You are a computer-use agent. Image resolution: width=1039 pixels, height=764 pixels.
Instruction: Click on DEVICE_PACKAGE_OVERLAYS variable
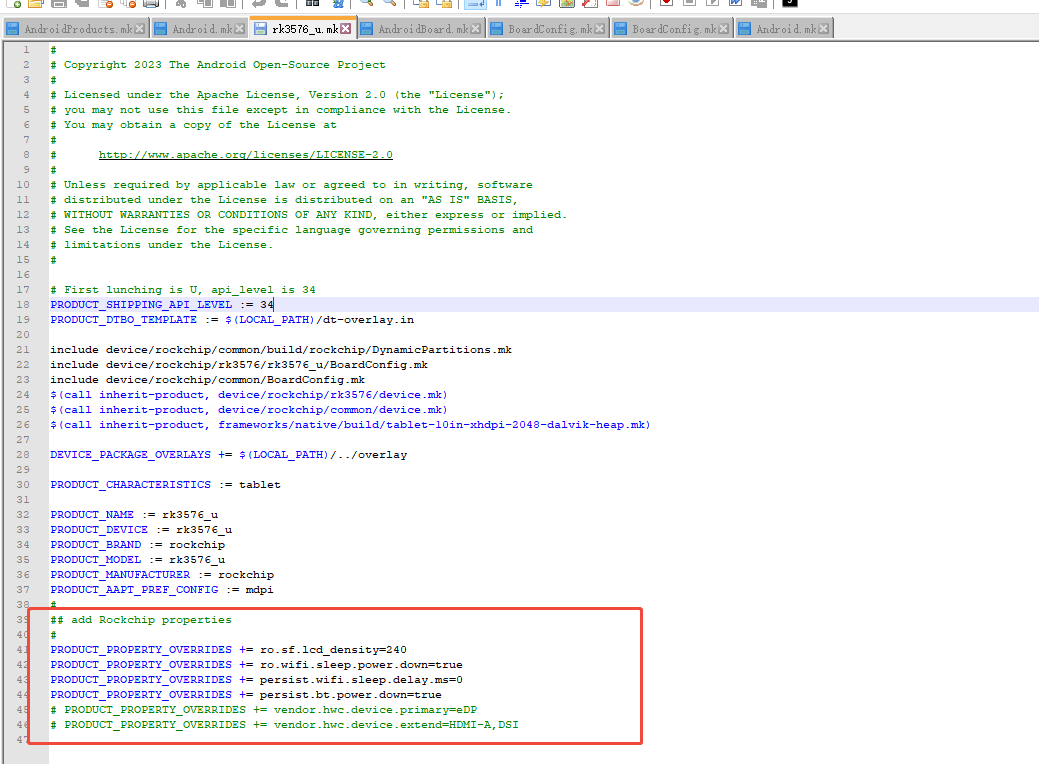coord(131,455)
